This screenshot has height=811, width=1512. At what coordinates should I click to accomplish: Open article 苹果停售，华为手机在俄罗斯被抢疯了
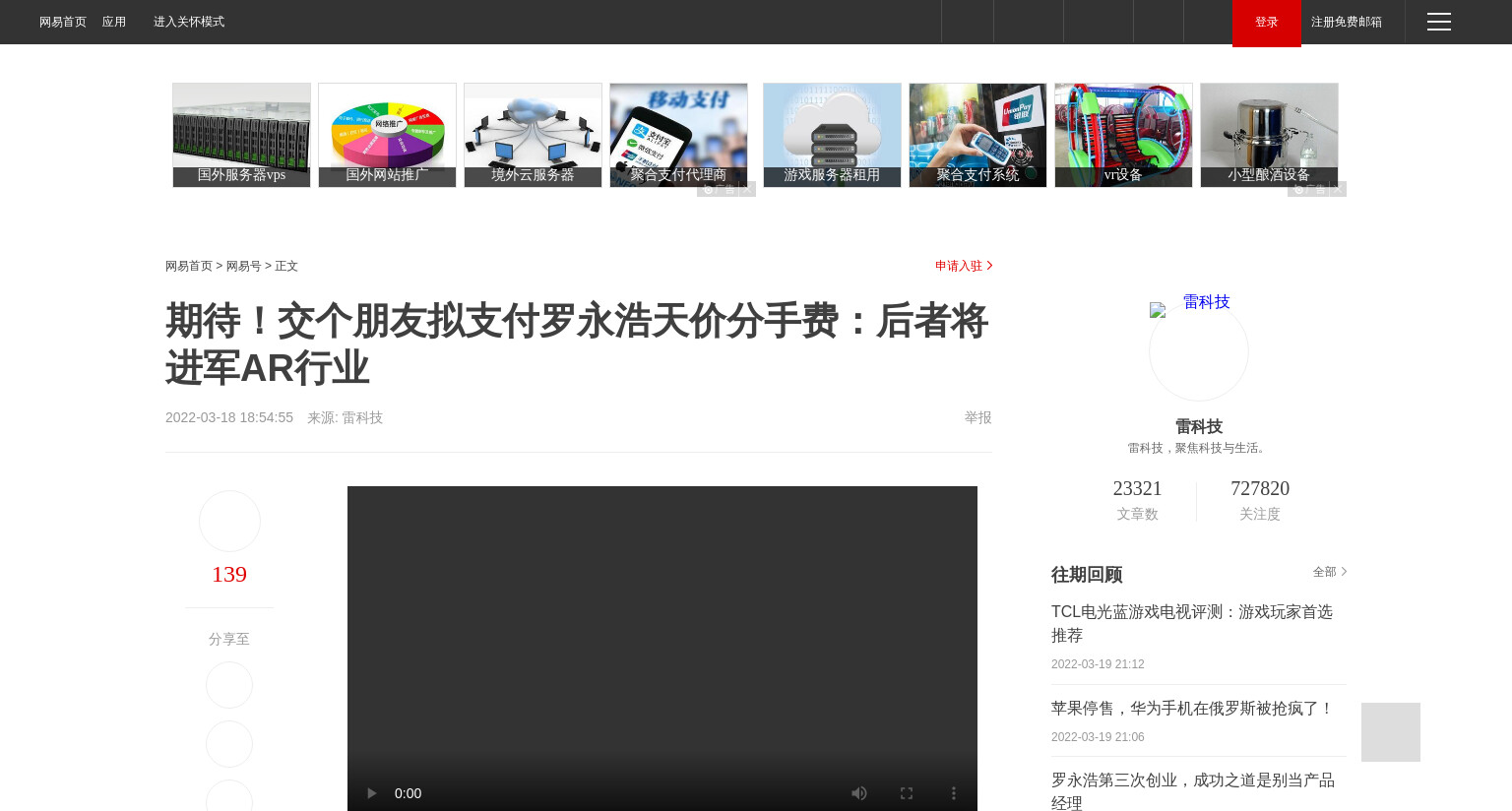[1192, 709]
